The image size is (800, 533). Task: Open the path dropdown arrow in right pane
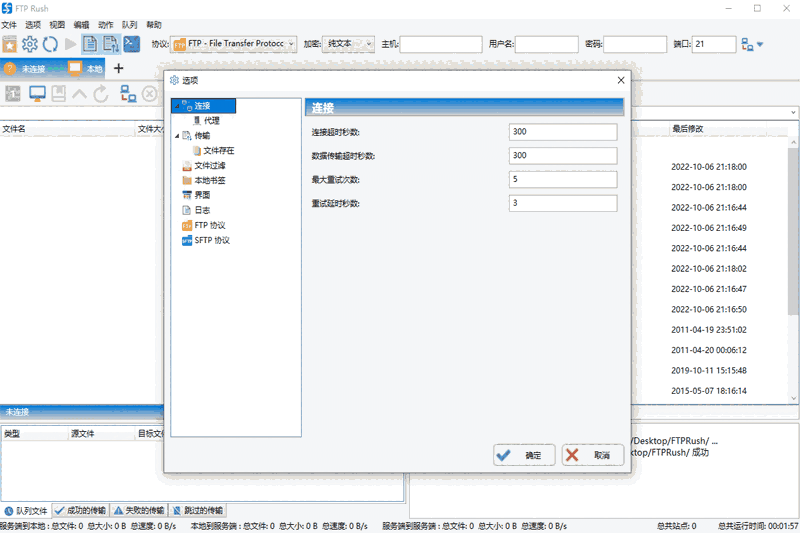(793, 112)
